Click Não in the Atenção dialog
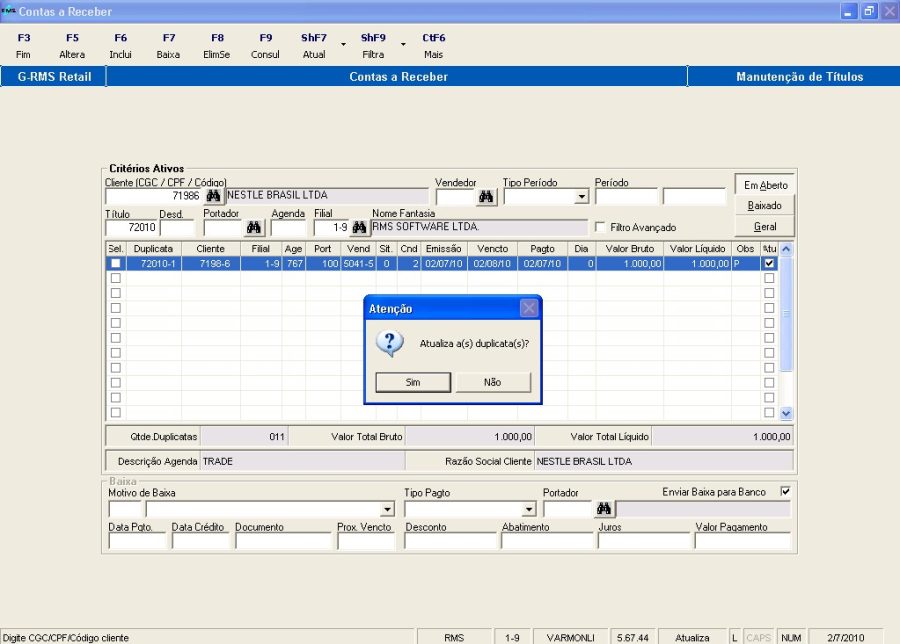This screenshot has width=900, height=644. coord(492,382)
